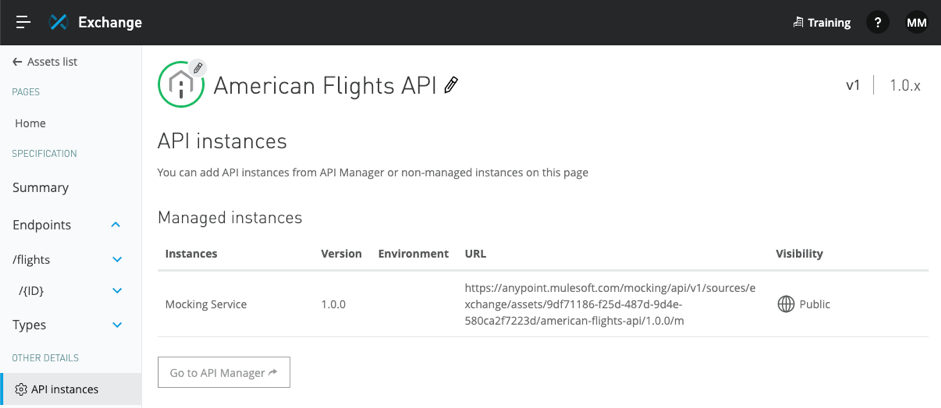Open the hamburger navigation menu
941x408 pixels.
(23, 22)
